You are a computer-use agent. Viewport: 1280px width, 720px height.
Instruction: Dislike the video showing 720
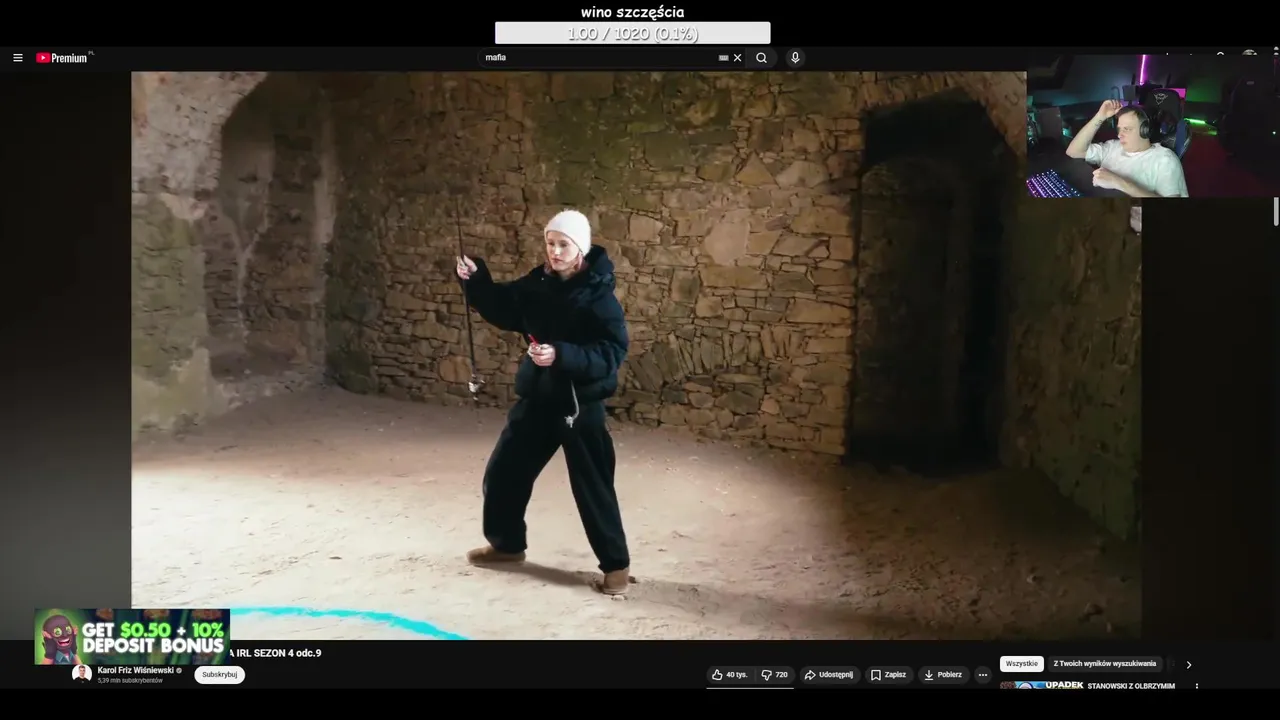(x=775, y=675)
